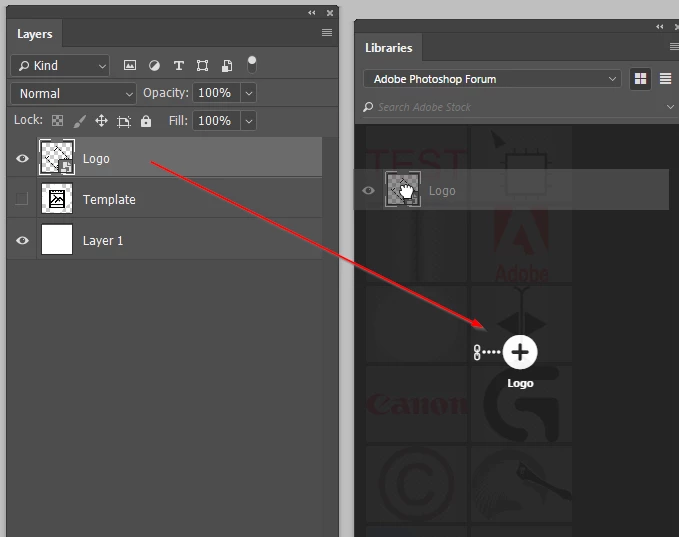Screen dimensions: 679x537
Task: Open the Opacity slider dropdown arrow
Action: tap(249, 93)
